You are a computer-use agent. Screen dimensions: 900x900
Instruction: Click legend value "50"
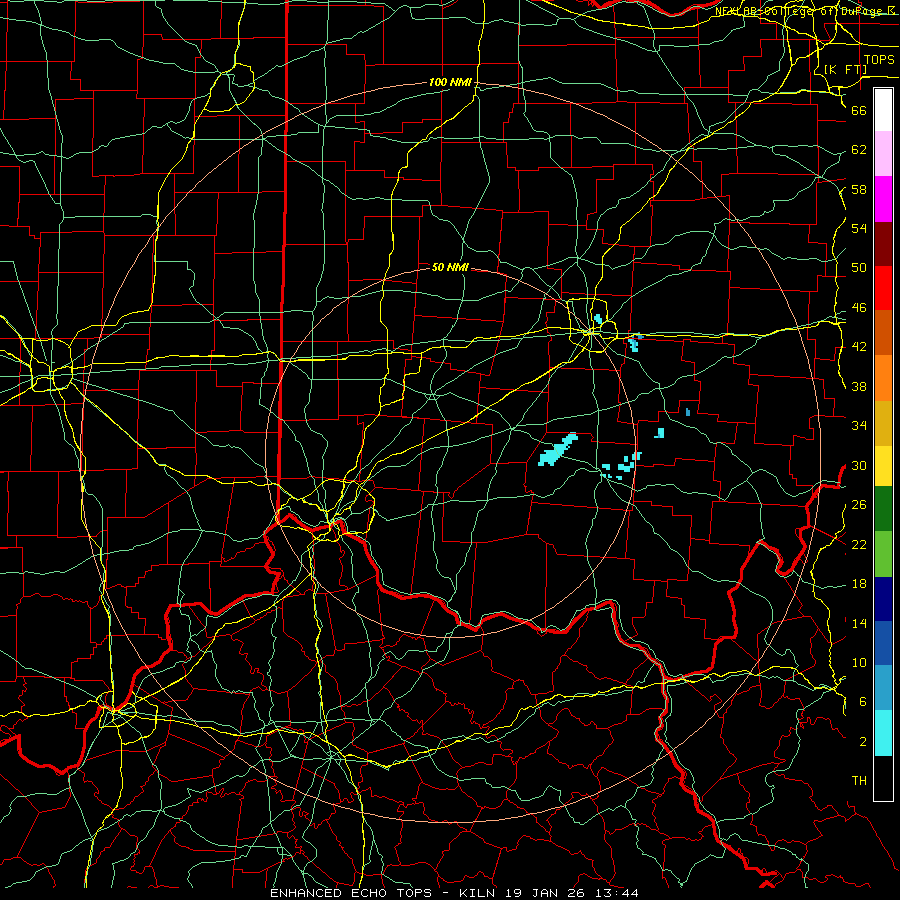[x=859, y=268]
